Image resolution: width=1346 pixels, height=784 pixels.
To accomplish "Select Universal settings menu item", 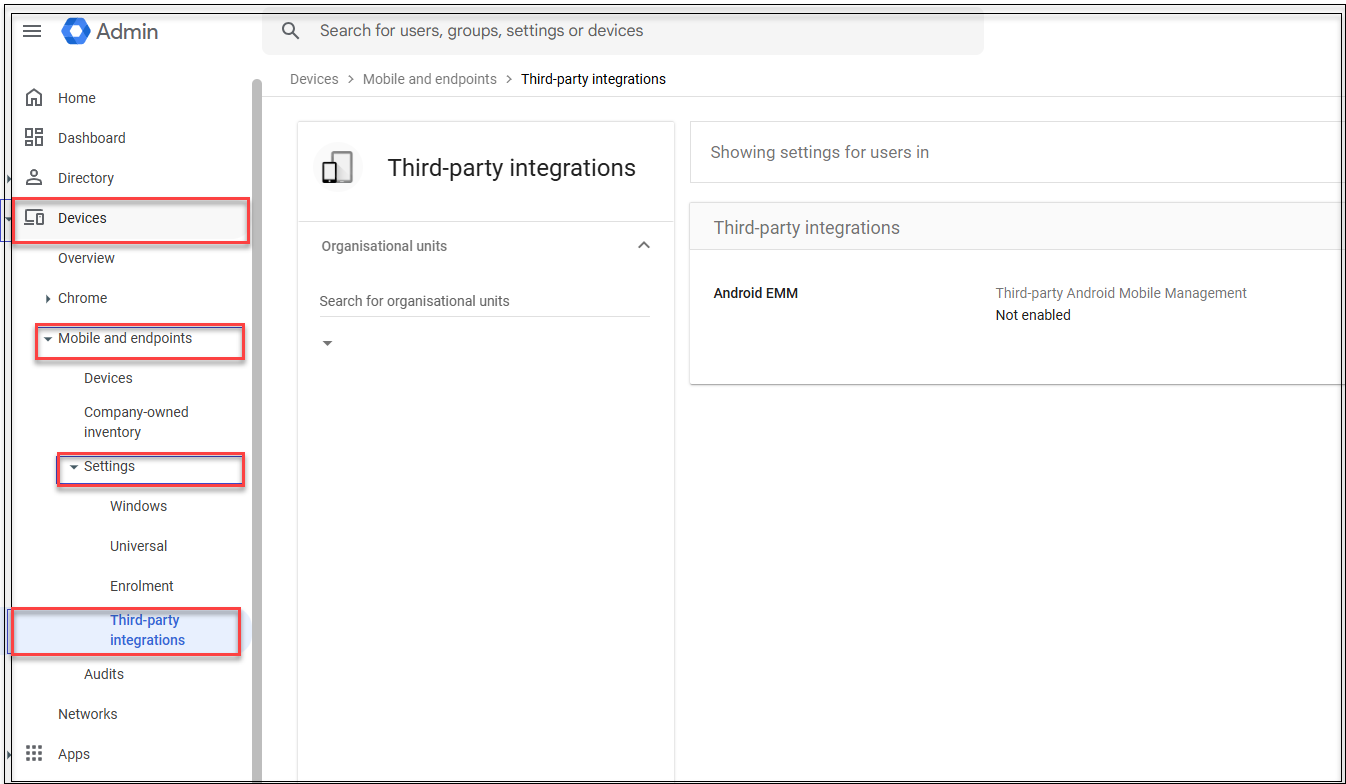I will [x=138, y=546].
